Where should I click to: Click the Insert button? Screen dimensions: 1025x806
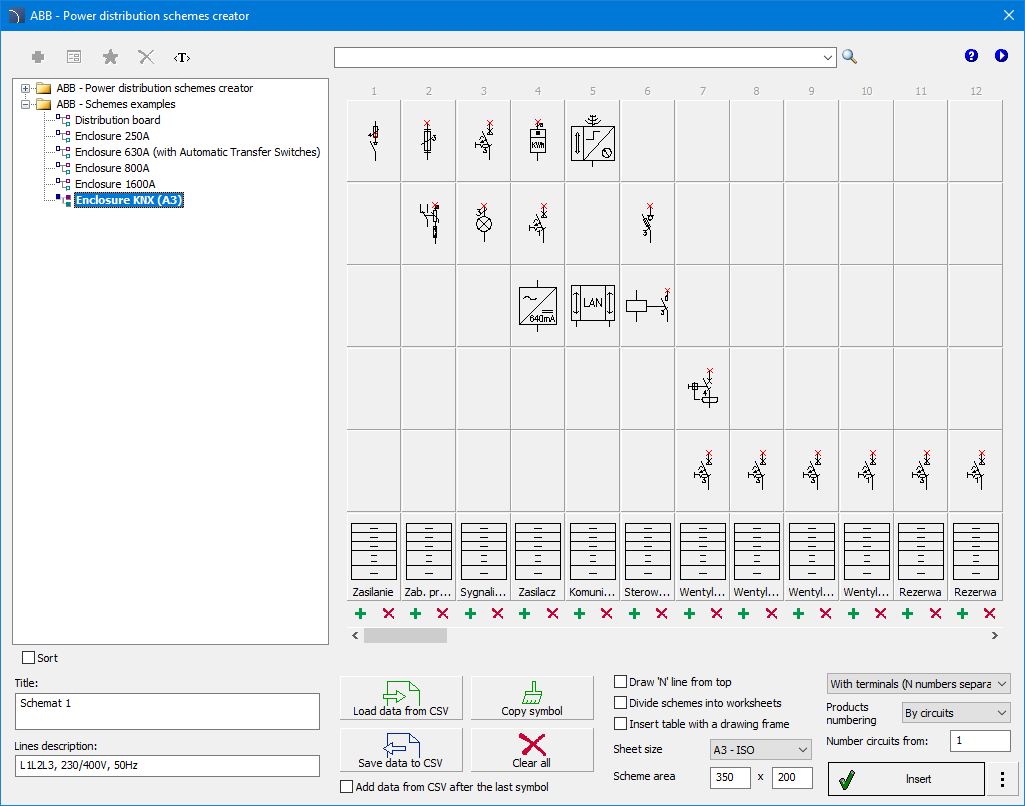coord(906,779)
